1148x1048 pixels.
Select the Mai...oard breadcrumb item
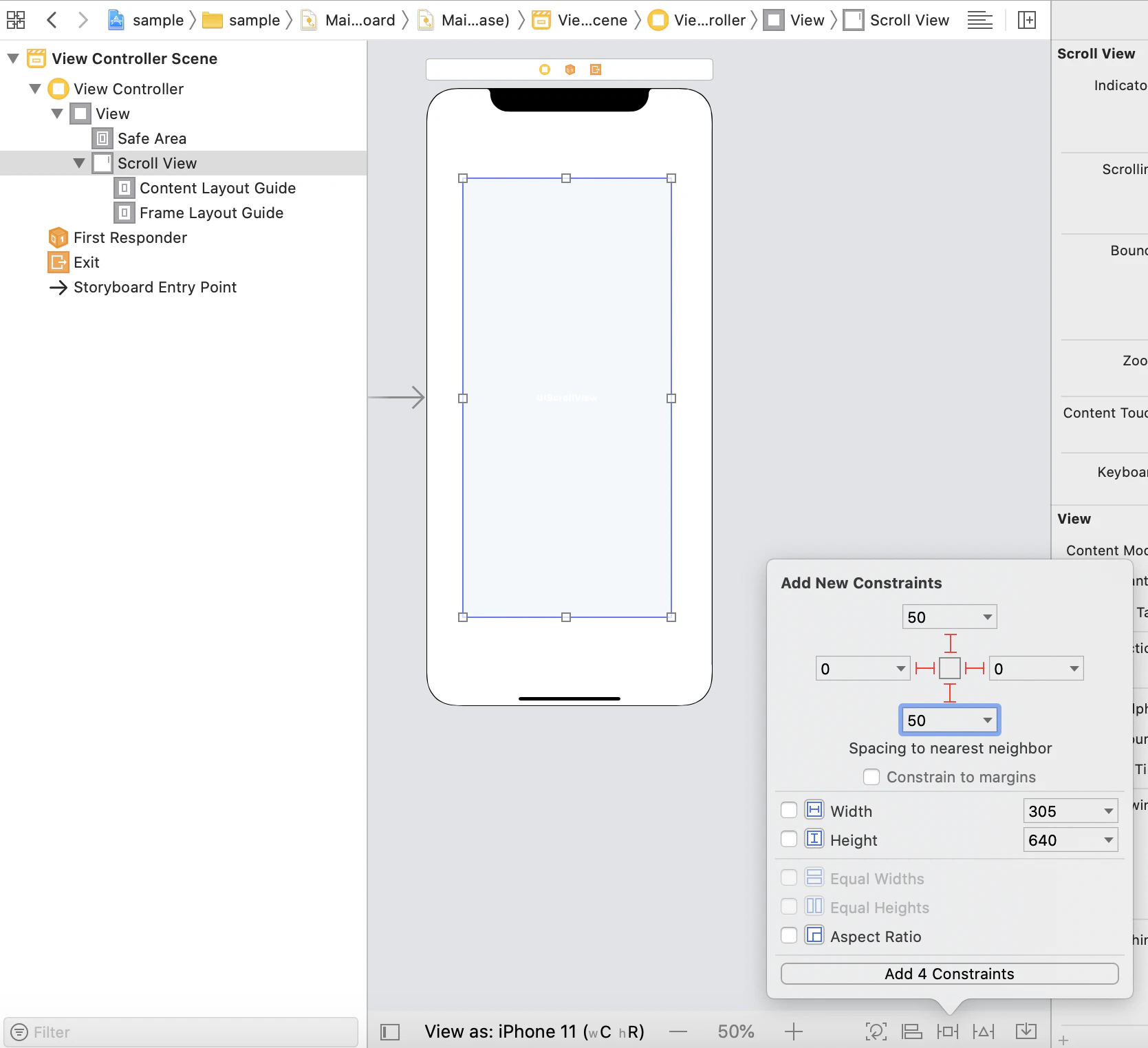(349, 20)
